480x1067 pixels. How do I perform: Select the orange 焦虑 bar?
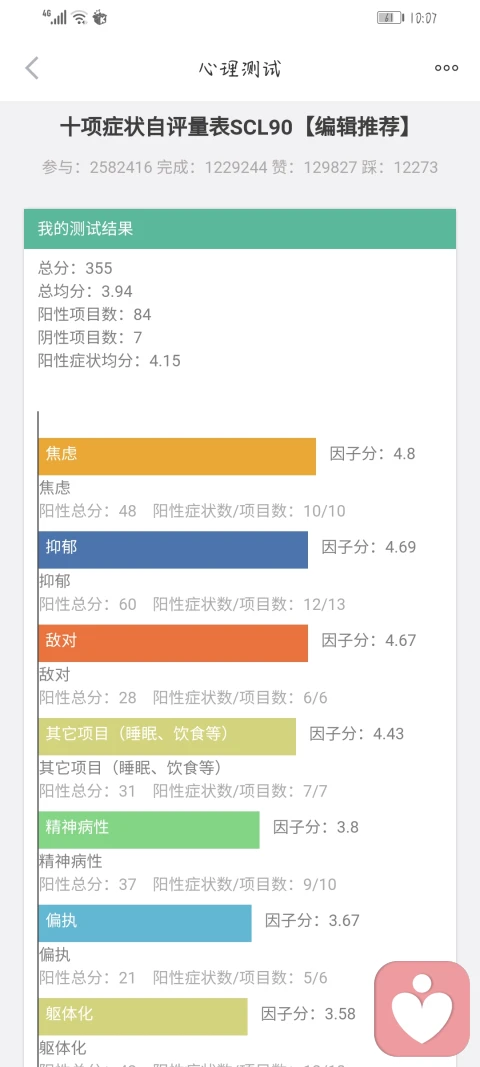point(177,456)
